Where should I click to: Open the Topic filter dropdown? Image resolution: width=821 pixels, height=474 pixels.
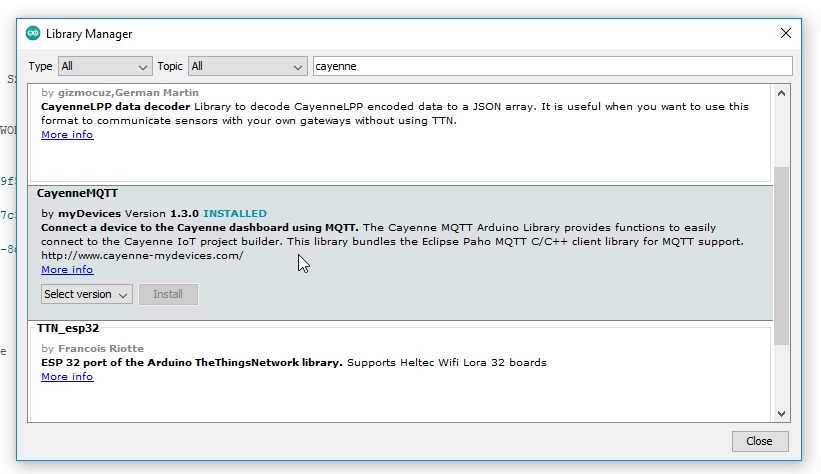coord(247,67)
